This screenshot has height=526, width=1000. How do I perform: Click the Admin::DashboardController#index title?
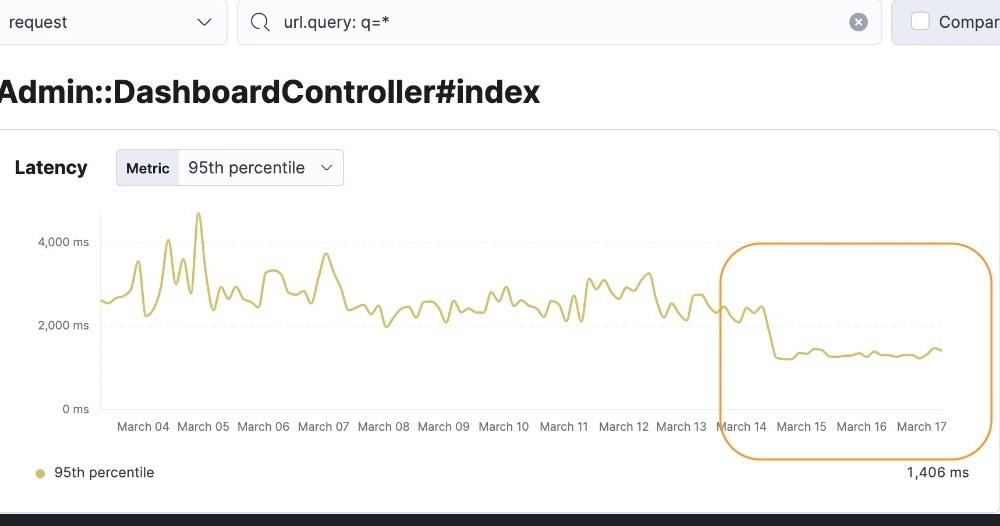[270, 92]
